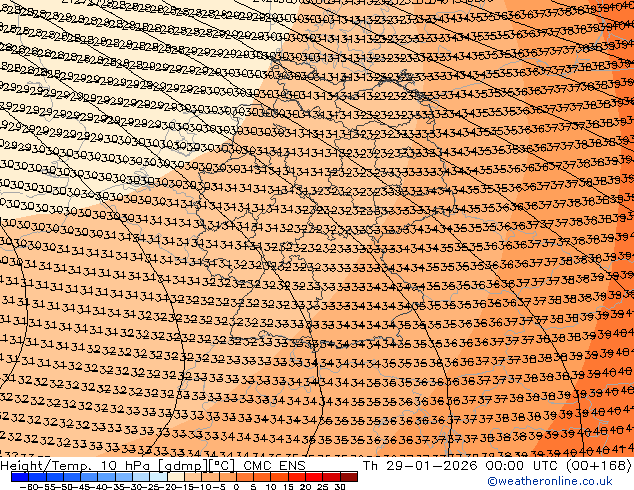Click the legend value '30'
The height and width of the screenshot is (490, 634).
tap(340, 486)
